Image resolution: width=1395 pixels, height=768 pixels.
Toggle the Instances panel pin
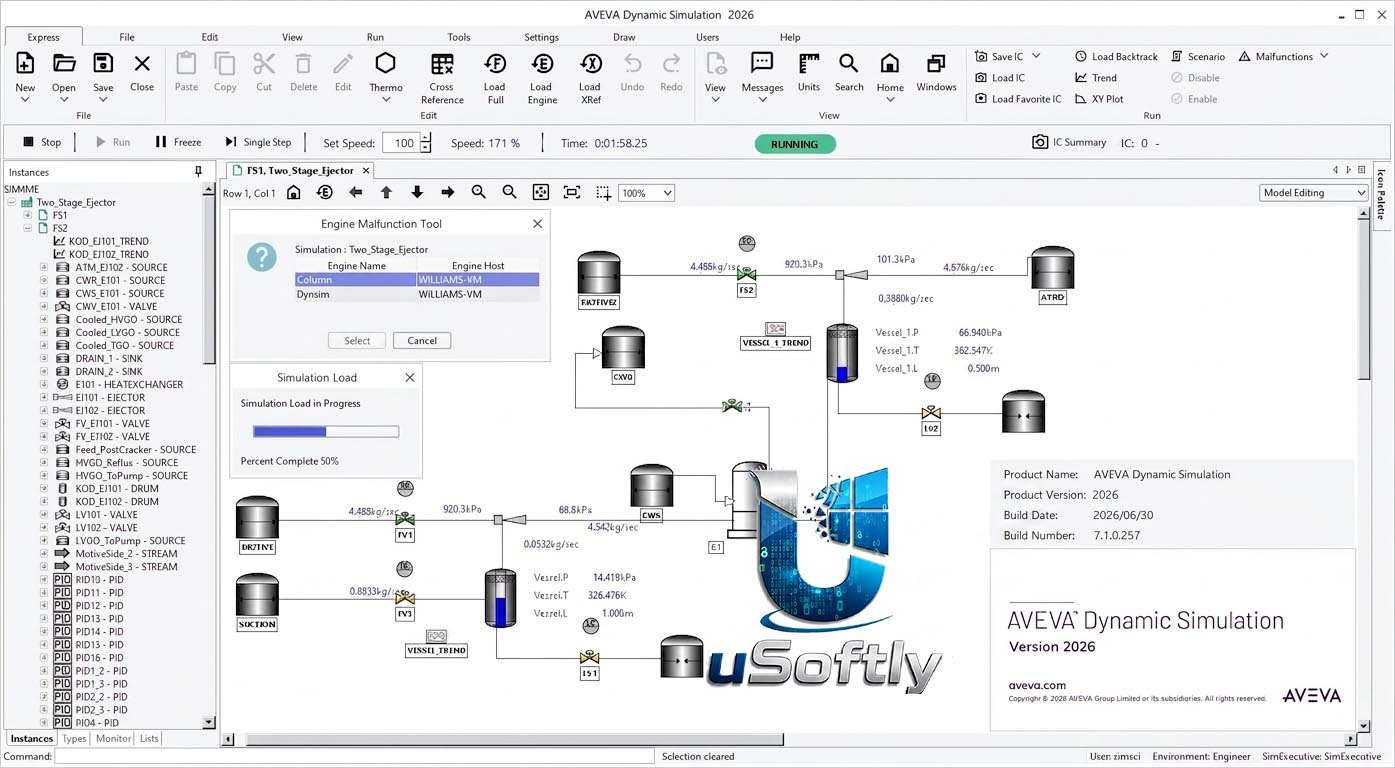198,172
